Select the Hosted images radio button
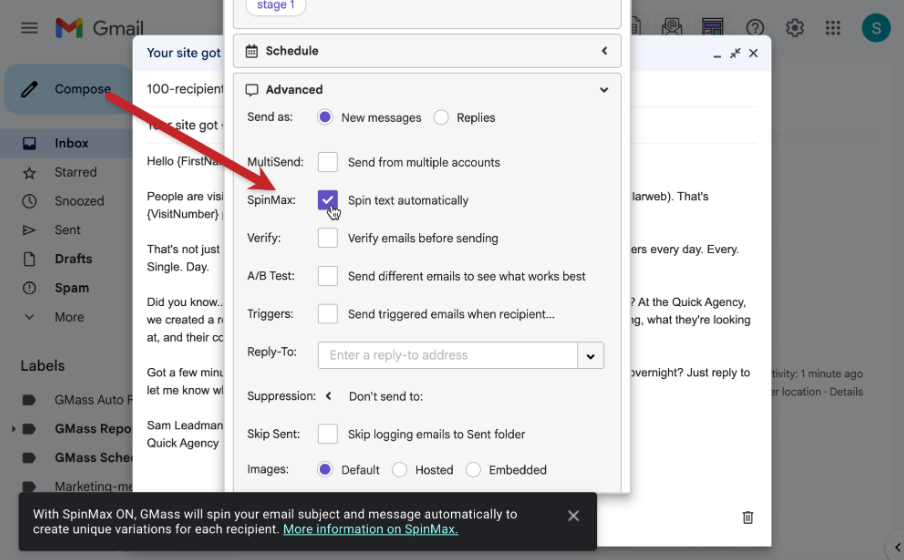The width and height of the screenshot is (904, 560). pos(400,469)
